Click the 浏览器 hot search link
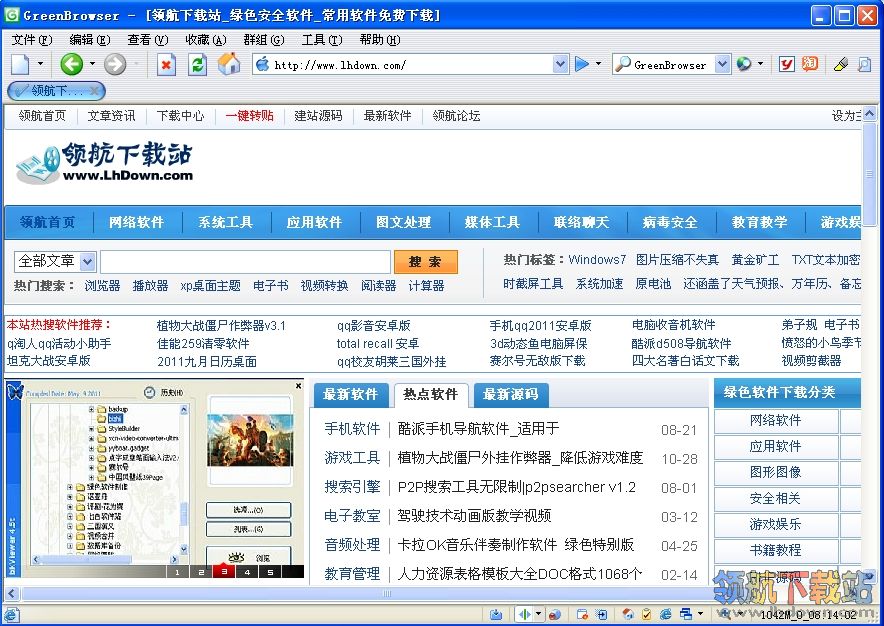This screenshot has height=626, width=884. (102, 285)
